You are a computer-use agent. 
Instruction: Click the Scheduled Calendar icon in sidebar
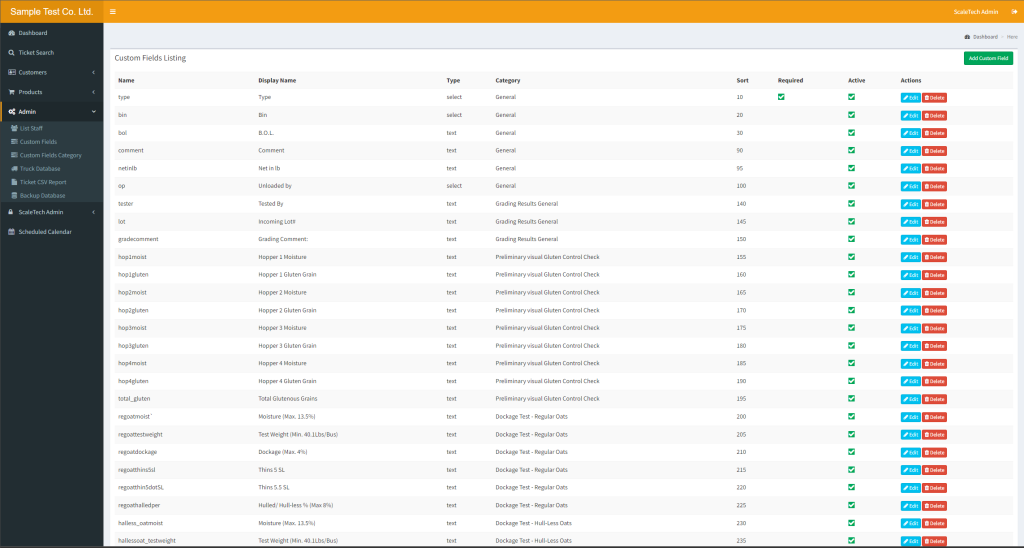pos(11,231)
